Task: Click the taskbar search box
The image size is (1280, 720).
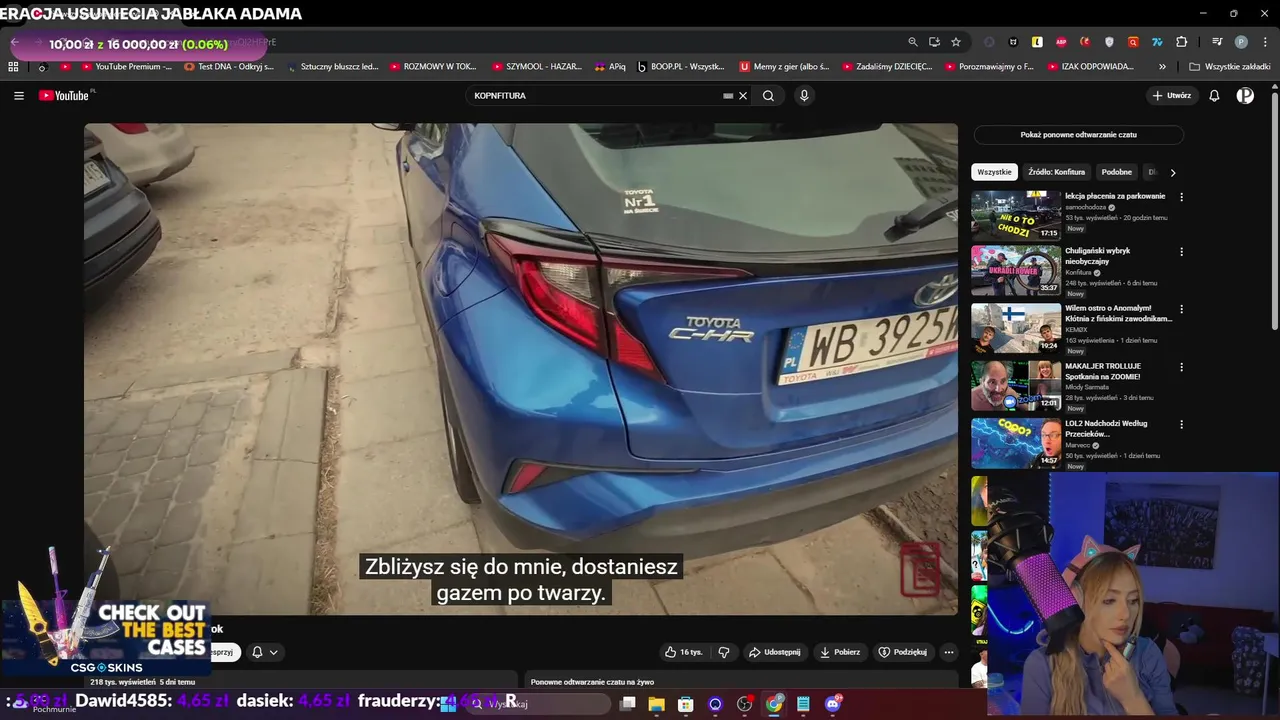Action: pyautogui.click(x=536, y=704)
